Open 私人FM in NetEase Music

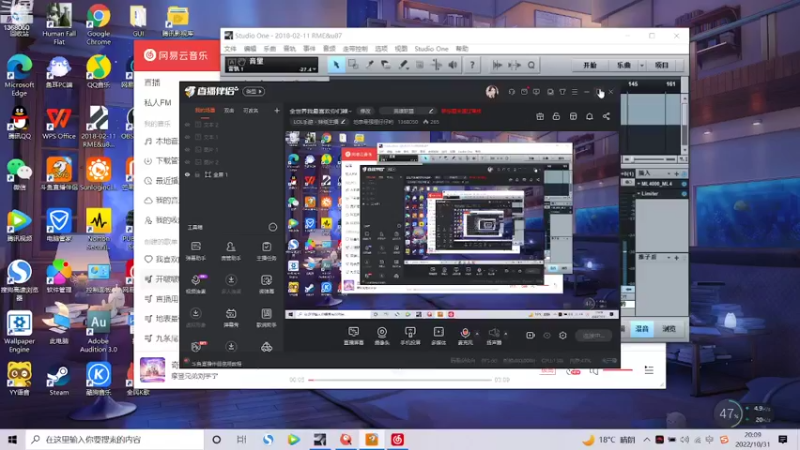[x=157, y=103]
